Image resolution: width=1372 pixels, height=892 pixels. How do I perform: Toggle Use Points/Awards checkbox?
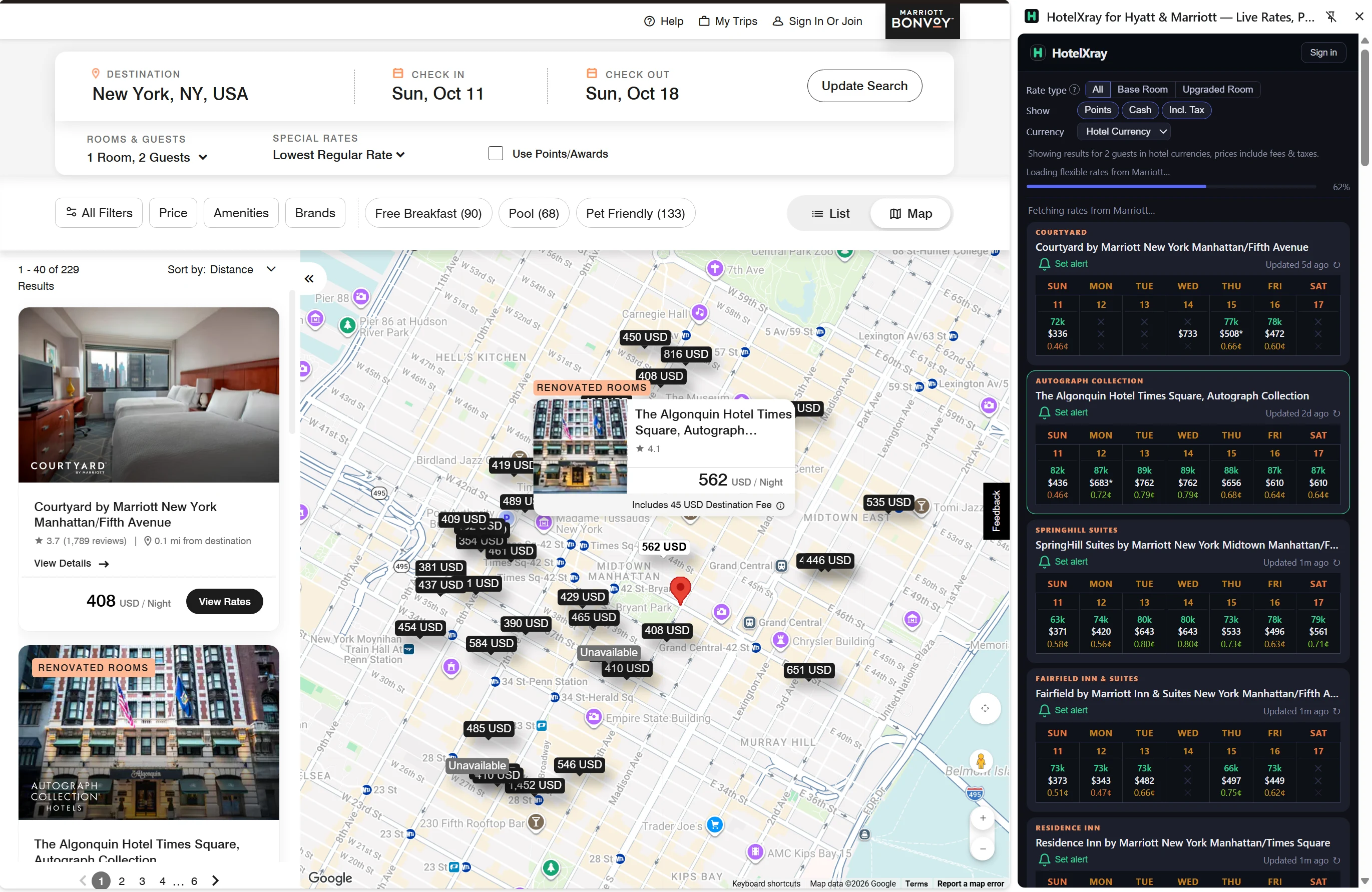pos(495,153)
